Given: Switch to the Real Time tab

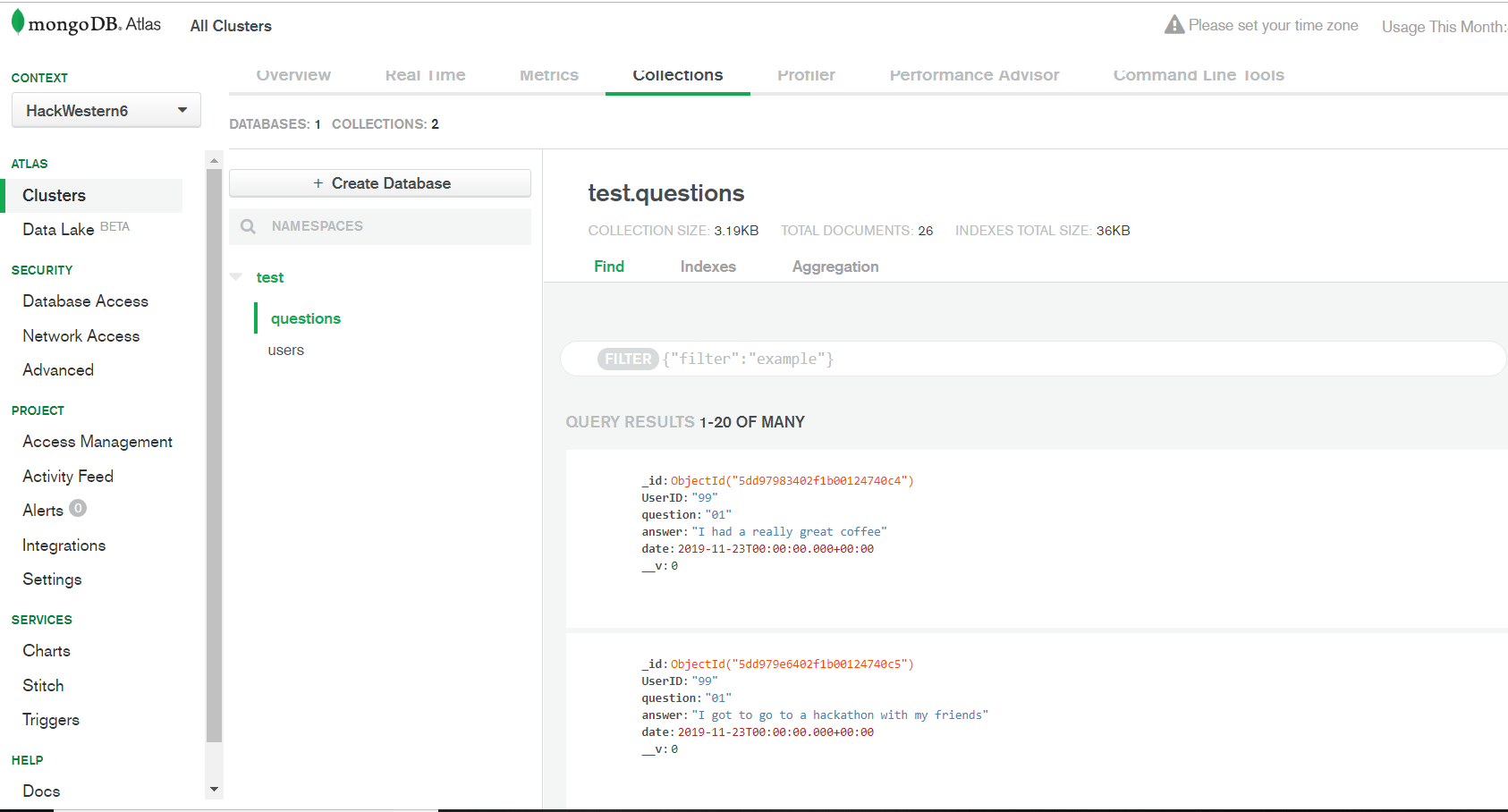Looking at the screenshot, I should 425,75.
